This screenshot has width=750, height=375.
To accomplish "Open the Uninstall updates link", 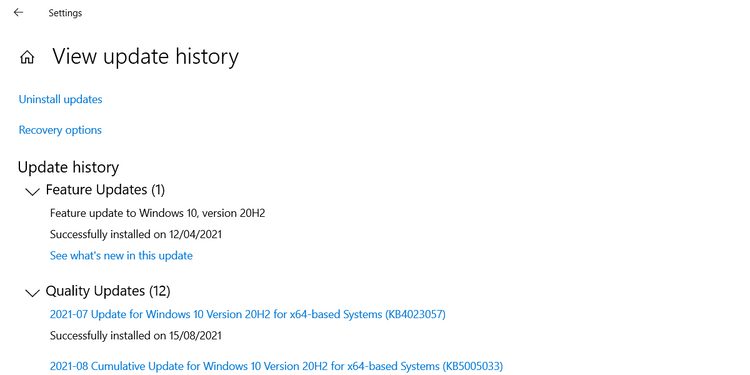I will pos(60,99).
